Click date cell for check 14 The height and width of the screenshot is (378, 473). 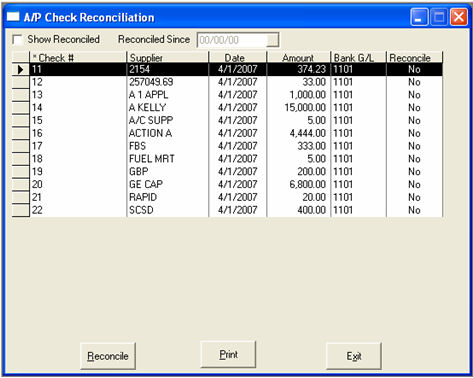(238, 108)
